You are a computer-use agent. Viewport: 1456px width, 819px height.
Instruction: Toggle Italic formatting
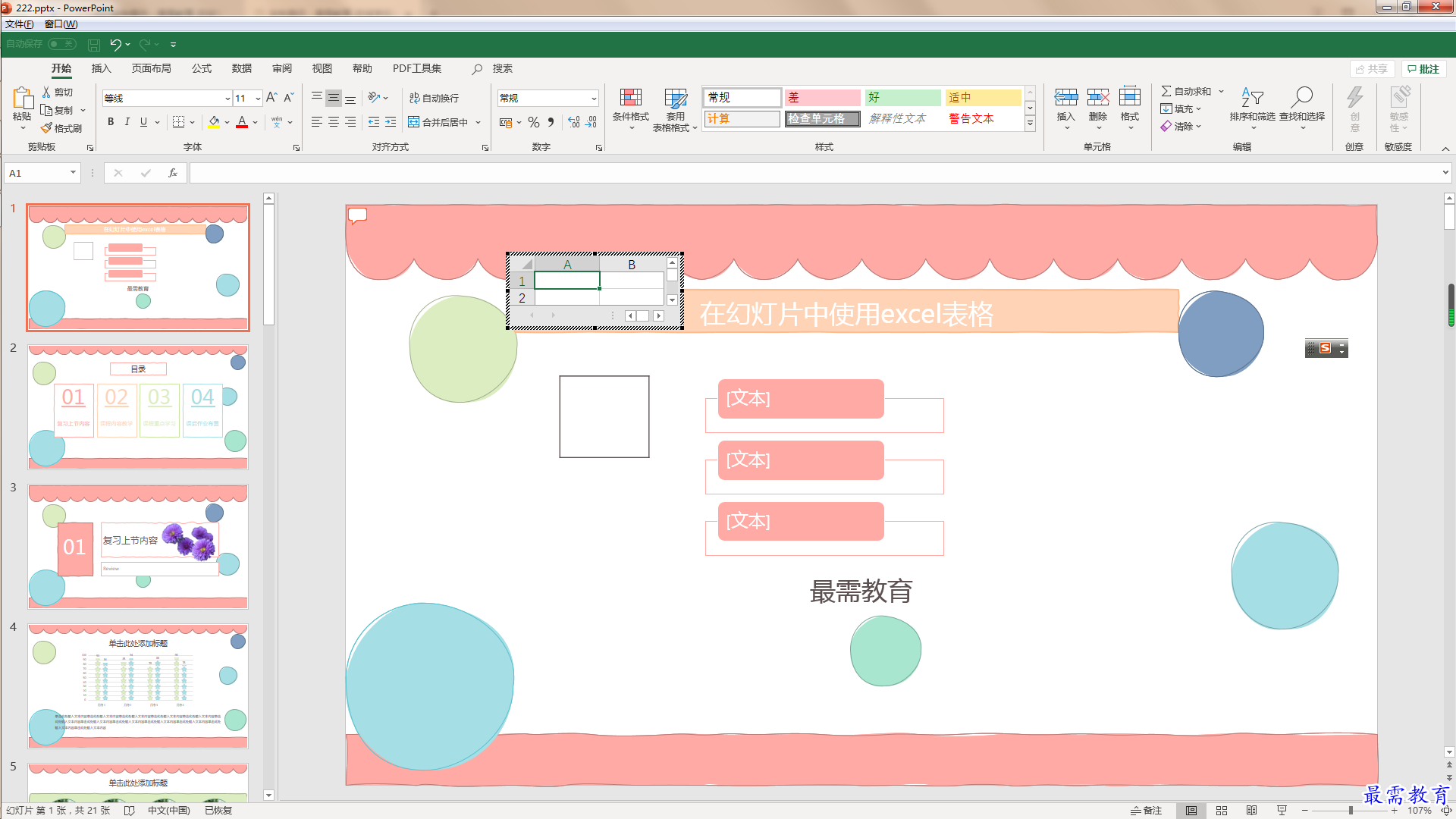click(x=127, y=122)
